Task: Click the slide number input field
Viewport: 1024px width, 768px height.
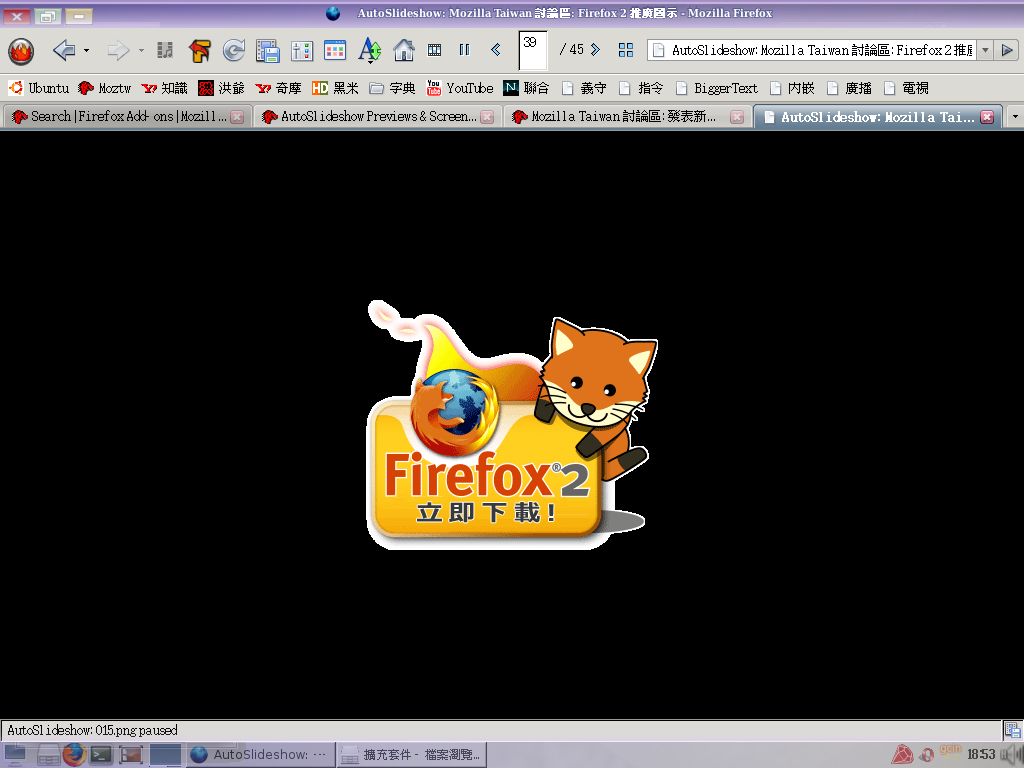Action: coord(532,50)
